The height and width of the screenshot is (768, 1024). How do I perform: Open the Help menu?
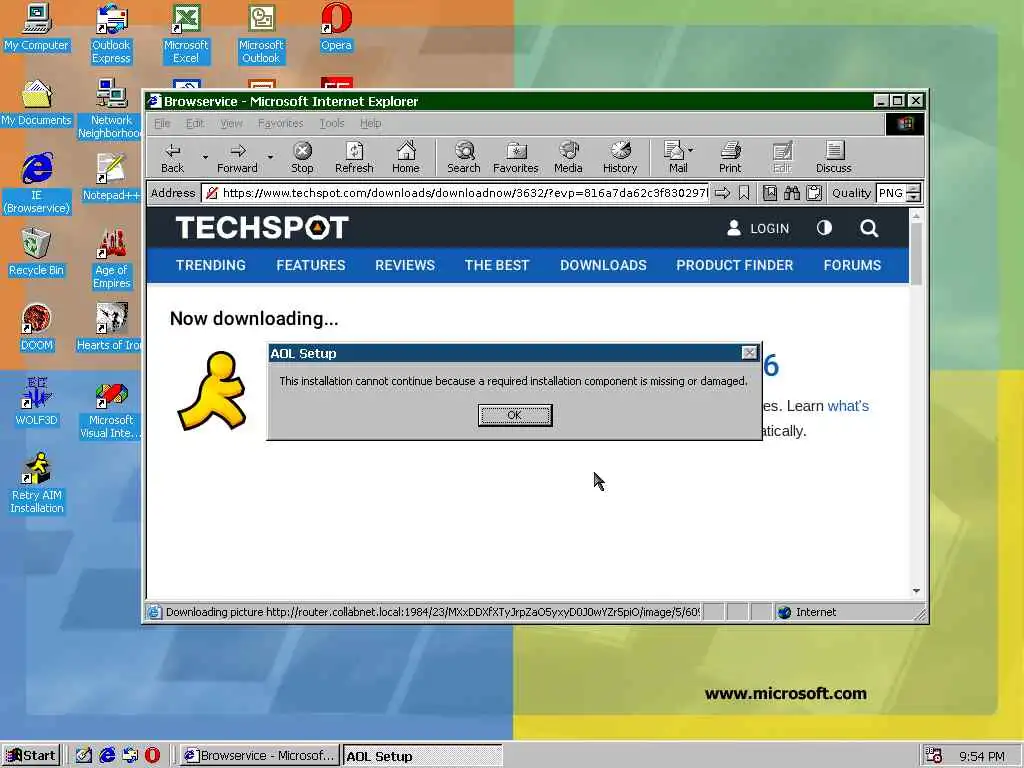(x=370, y=123)
